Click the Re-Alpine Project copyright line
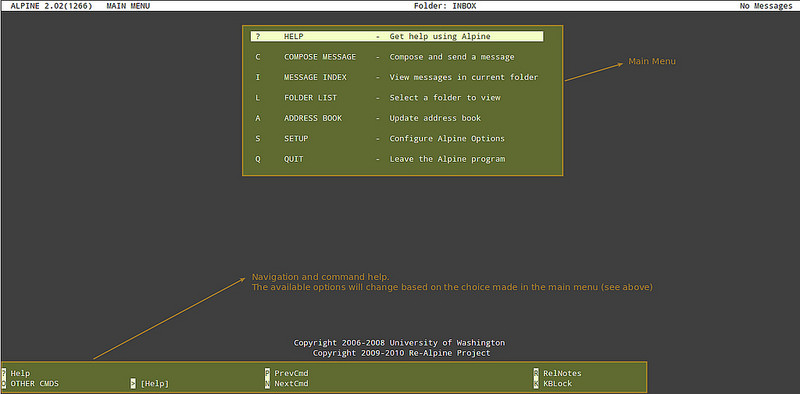Image resolution: width=800 pixels, height=394 pixels. [402, 353]
